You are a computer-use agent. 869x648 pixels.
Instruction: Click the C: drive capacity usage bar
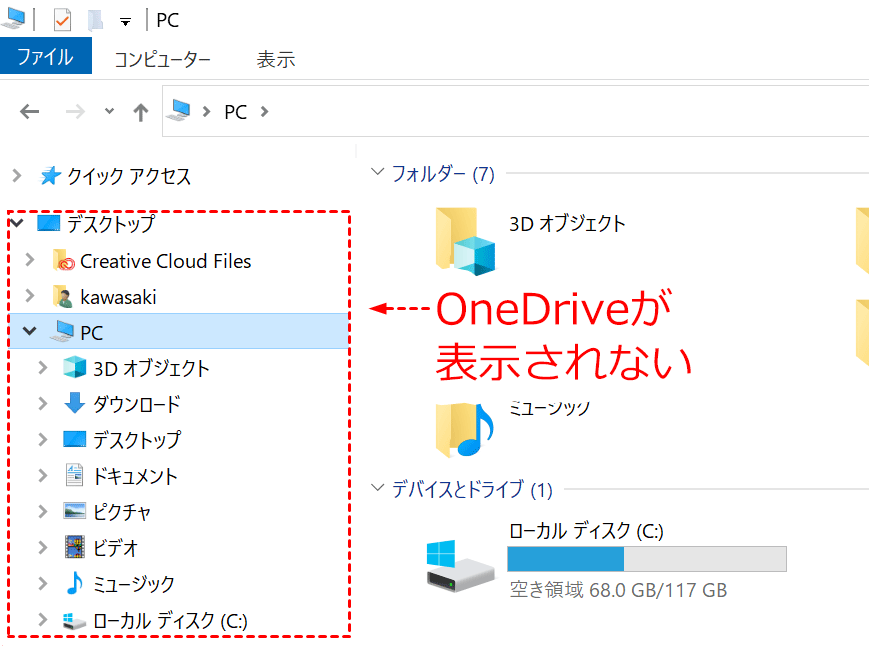[647, 559]
